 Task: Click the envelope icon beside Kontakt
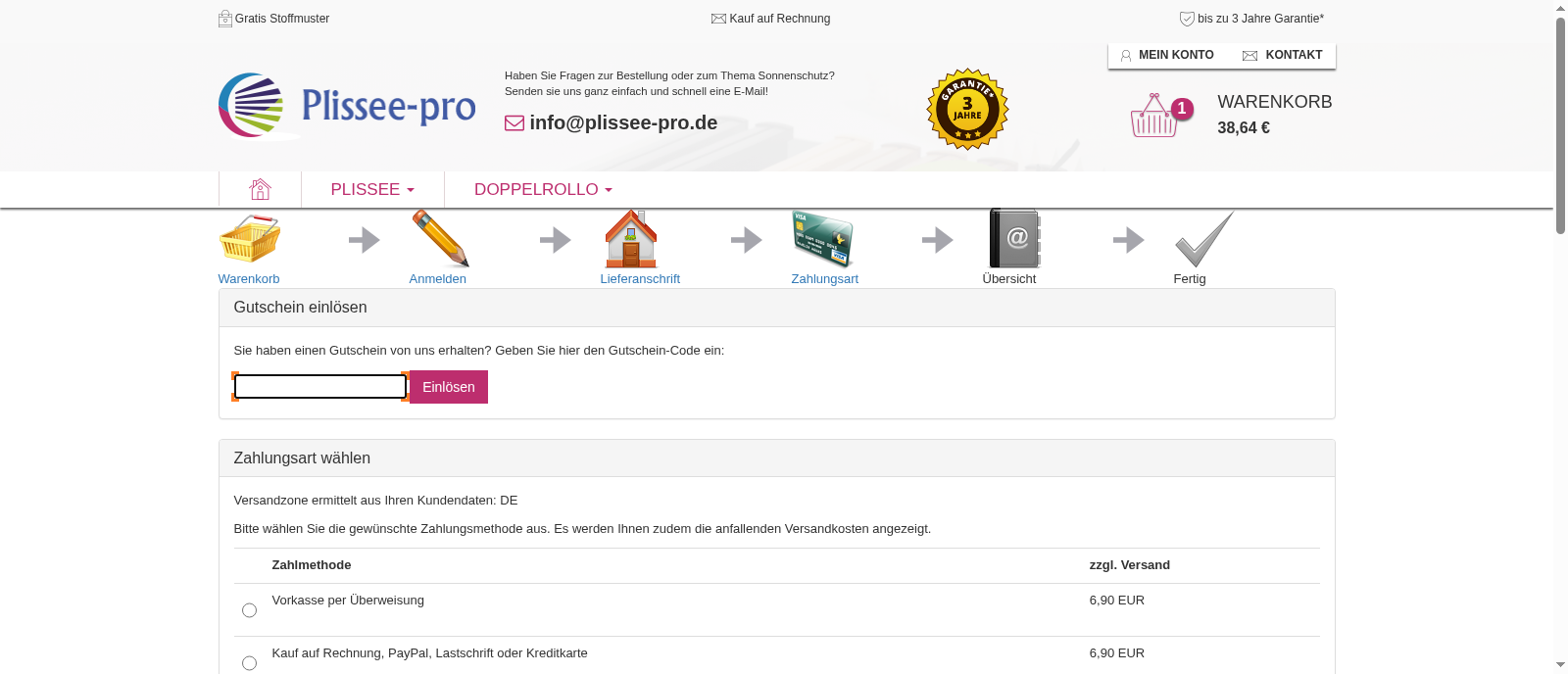click(1249, 56)
